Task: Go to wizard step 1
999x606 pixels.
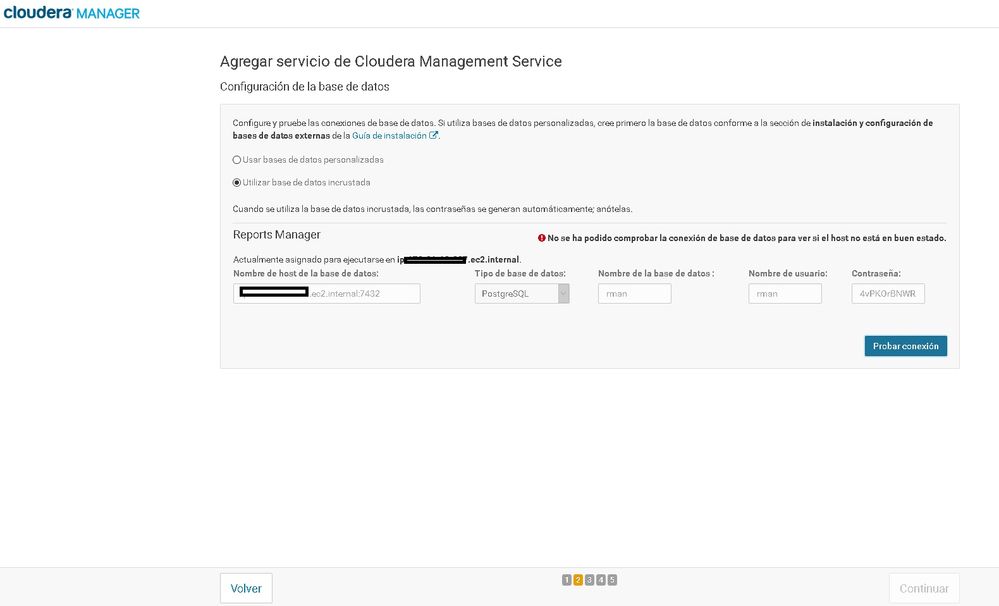Action: (566, 580)
